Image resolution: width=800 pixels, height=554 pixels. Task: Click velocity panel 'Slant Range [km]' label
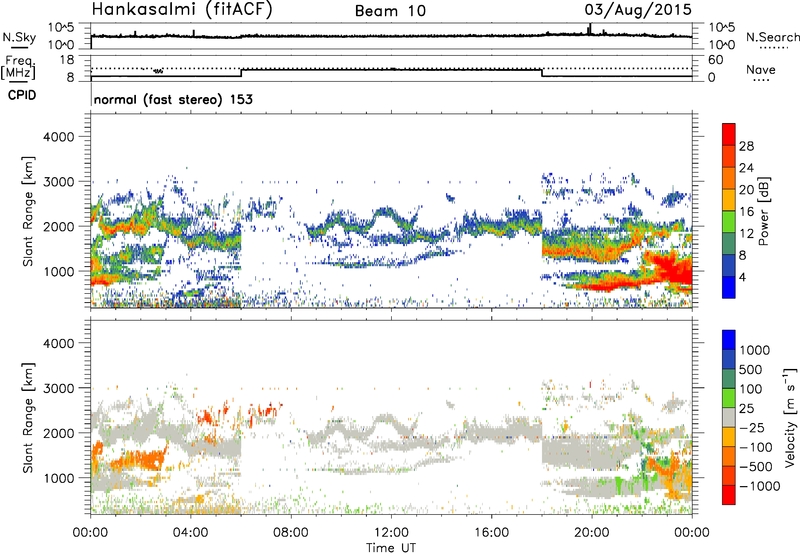28,418
